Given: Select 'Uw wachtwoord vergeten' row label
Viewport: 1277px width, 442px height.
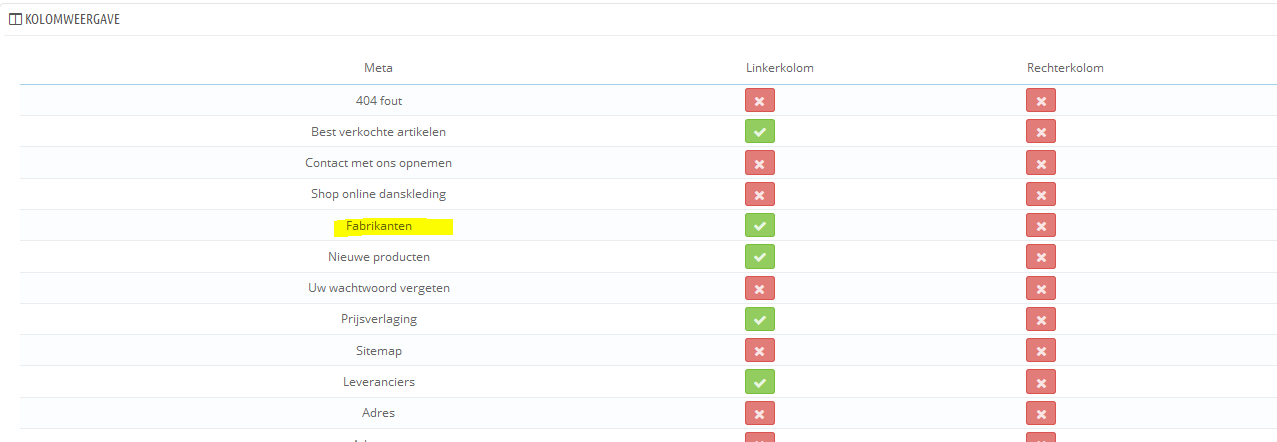Looking at the screenshot, I should click(379, 288).
